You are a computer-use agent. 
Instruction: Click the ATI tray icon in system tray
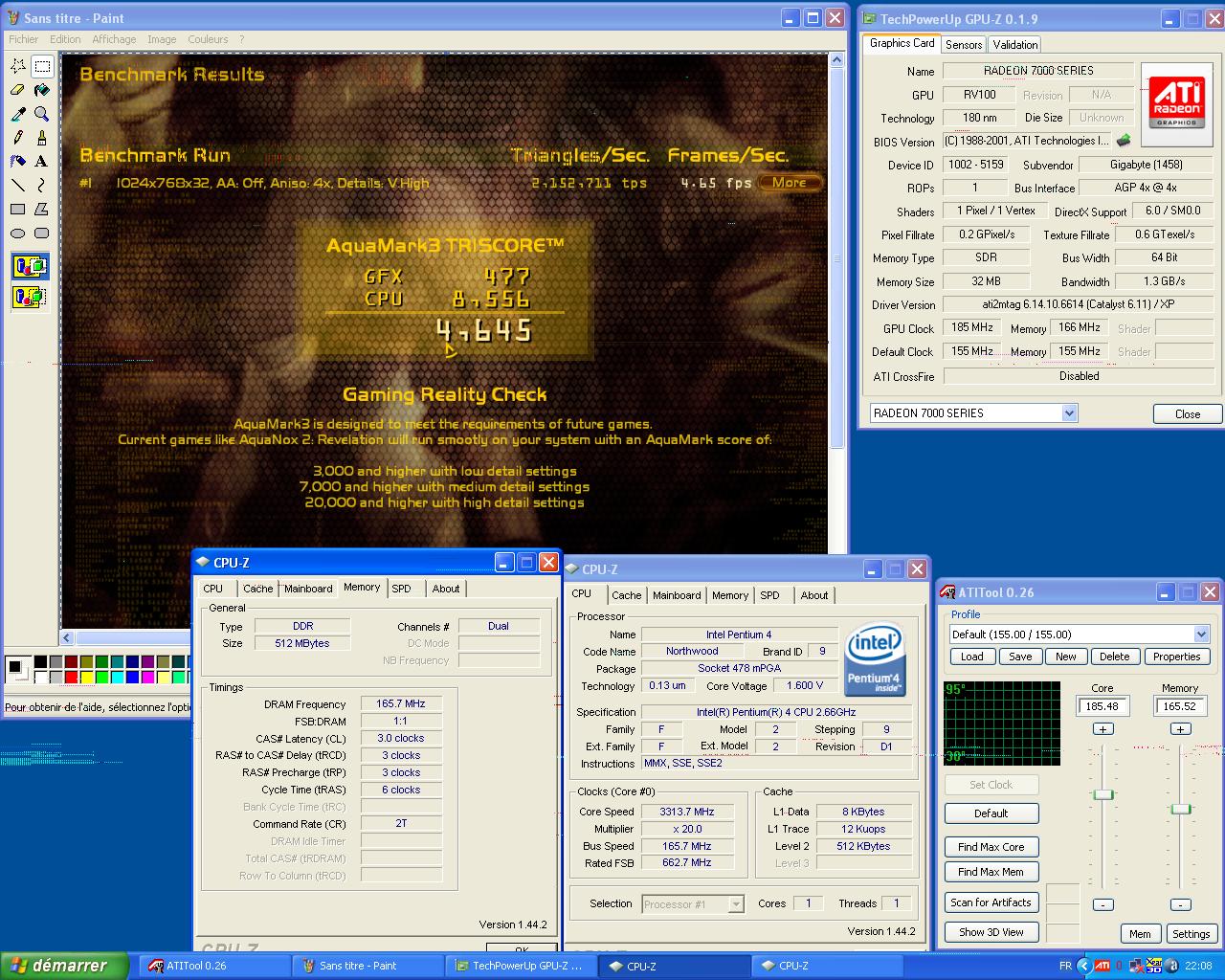1102,966
